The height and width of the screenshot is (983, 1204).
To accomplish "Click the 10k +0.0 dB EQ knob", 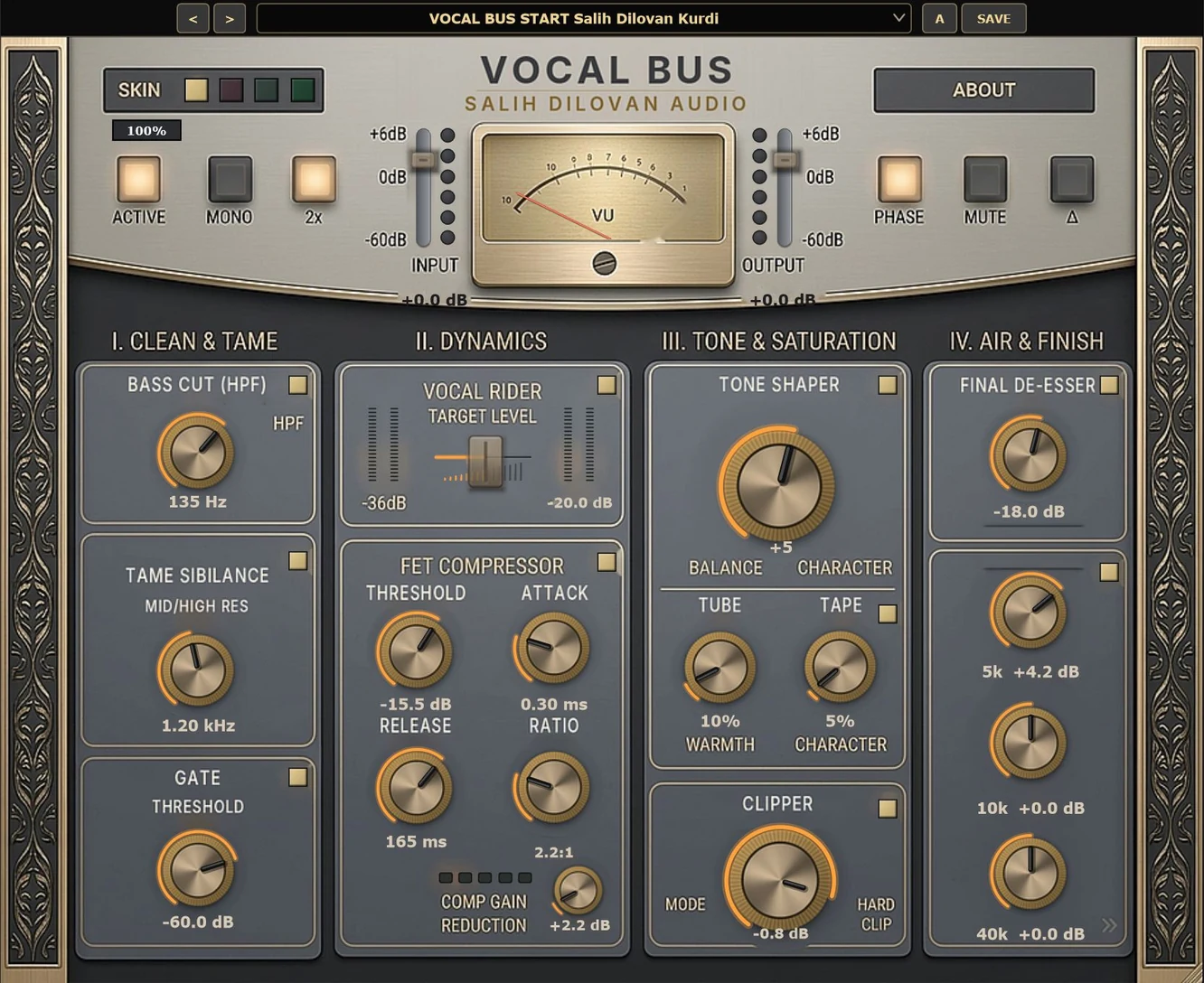I will (1029, 744).
